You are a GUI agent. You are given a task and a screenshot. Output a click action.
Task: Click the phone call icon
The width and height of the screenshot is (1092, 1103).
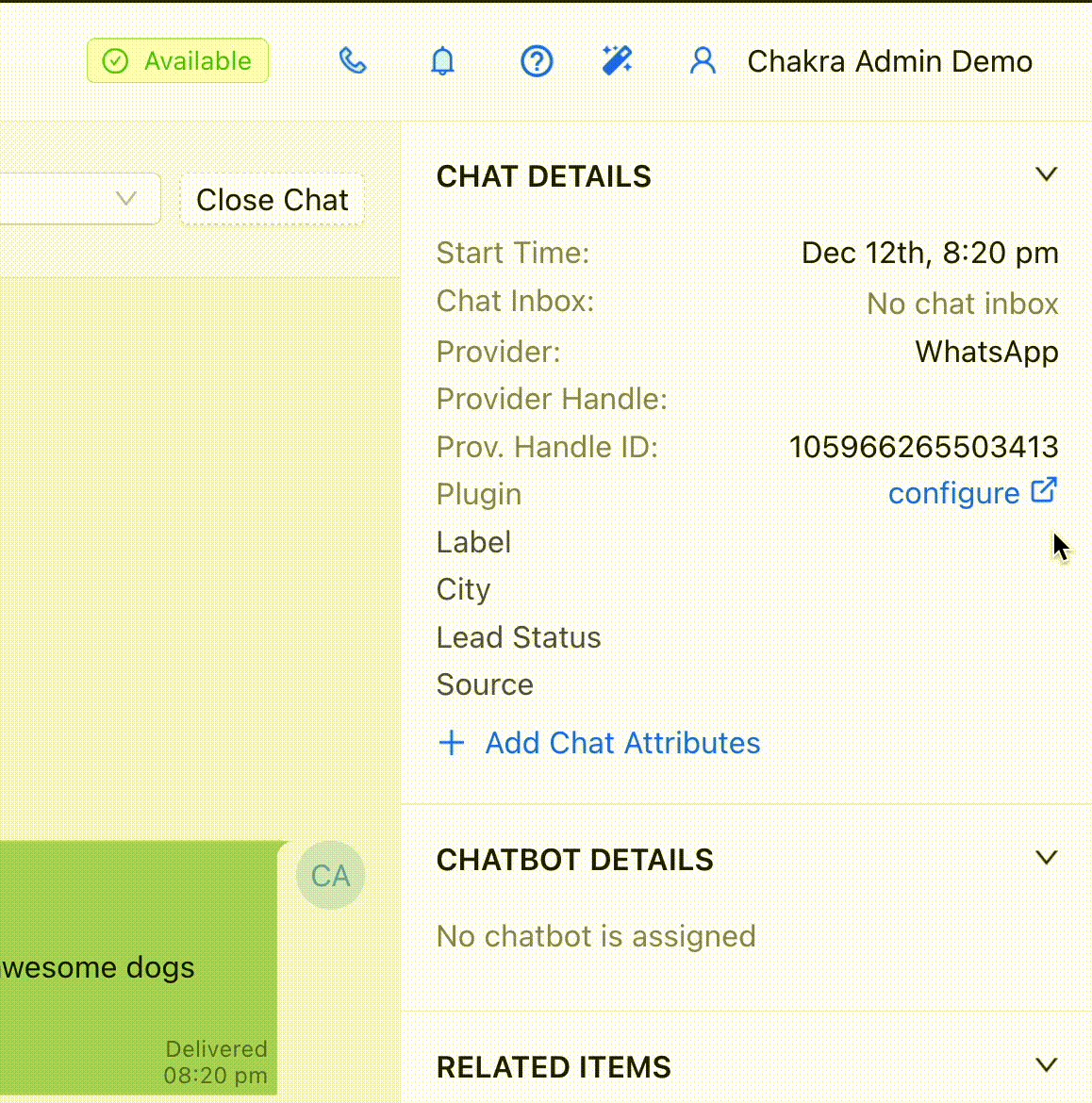pos(353,61)
